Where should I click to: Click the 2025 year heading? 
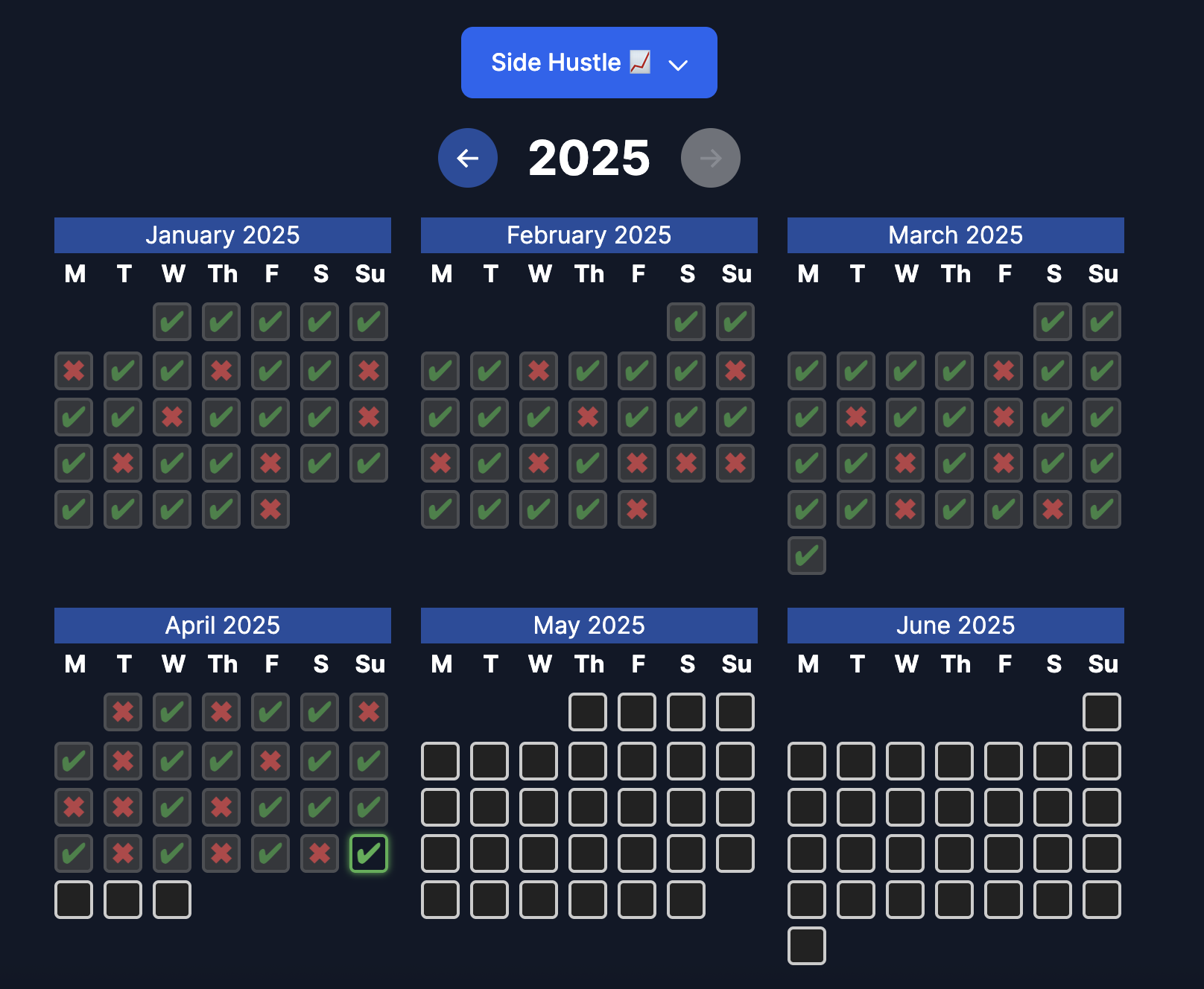click(x=589, y=158)
